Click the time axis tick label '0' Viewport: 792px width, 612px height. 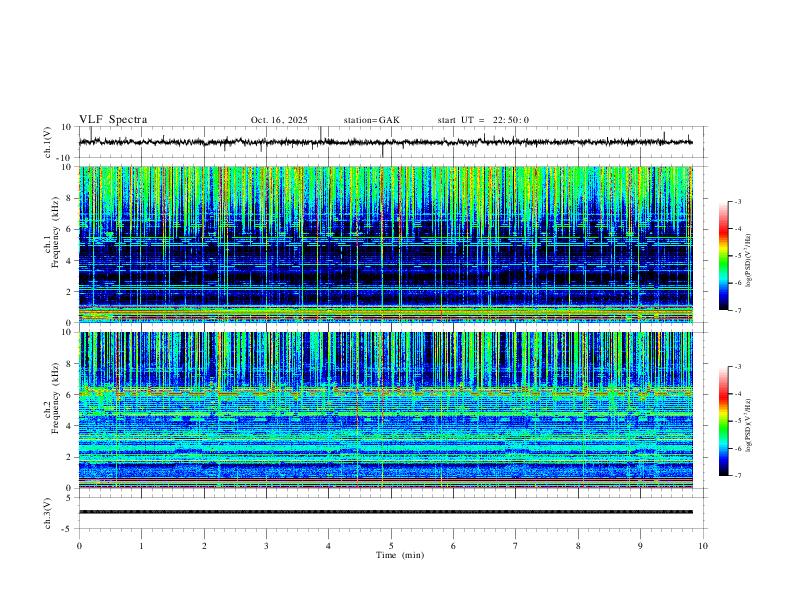(x=79, y=546)
